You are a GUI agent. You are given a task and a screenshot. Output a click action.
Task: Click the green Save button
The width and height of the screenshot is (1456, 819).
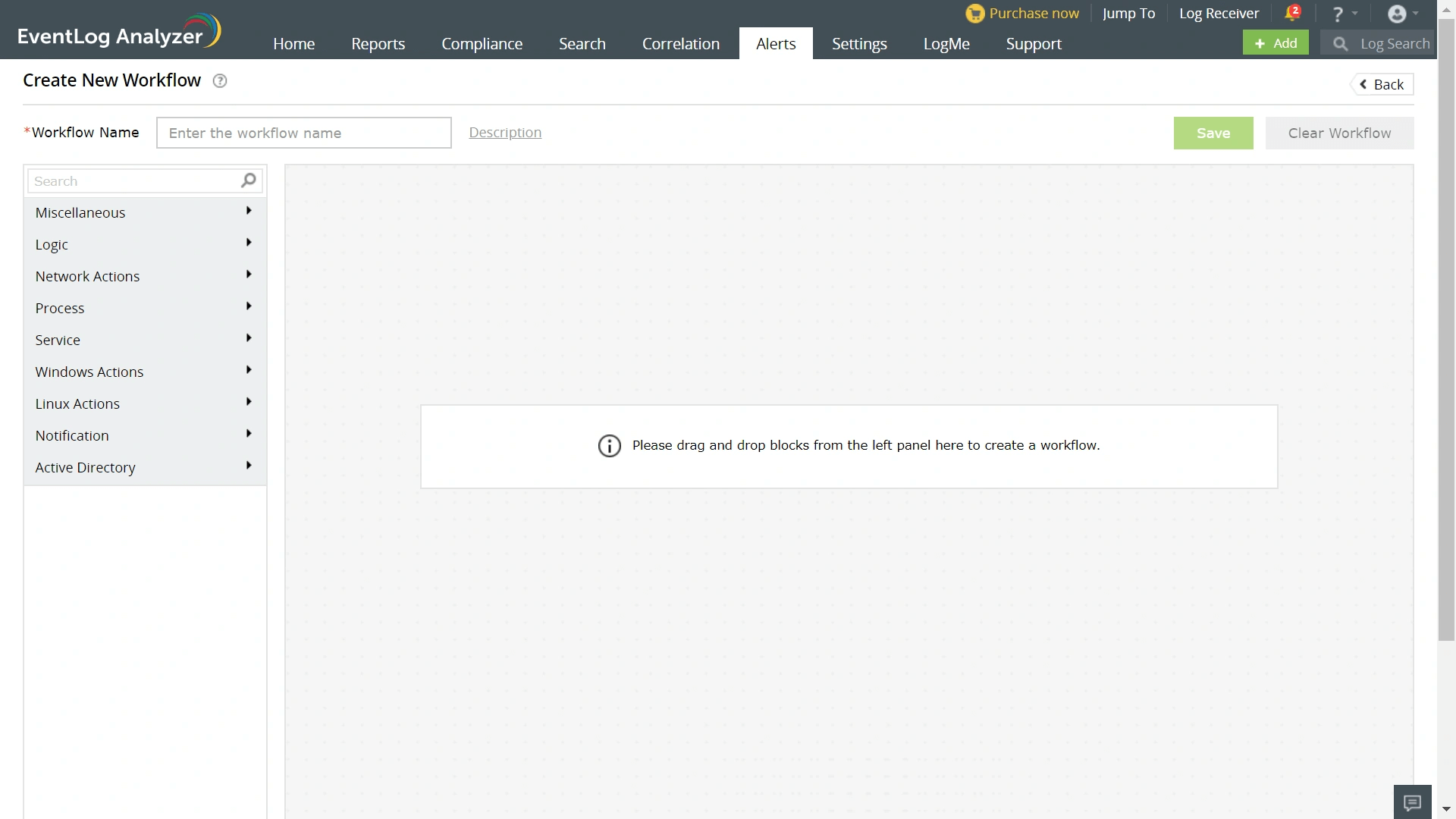1213,133
